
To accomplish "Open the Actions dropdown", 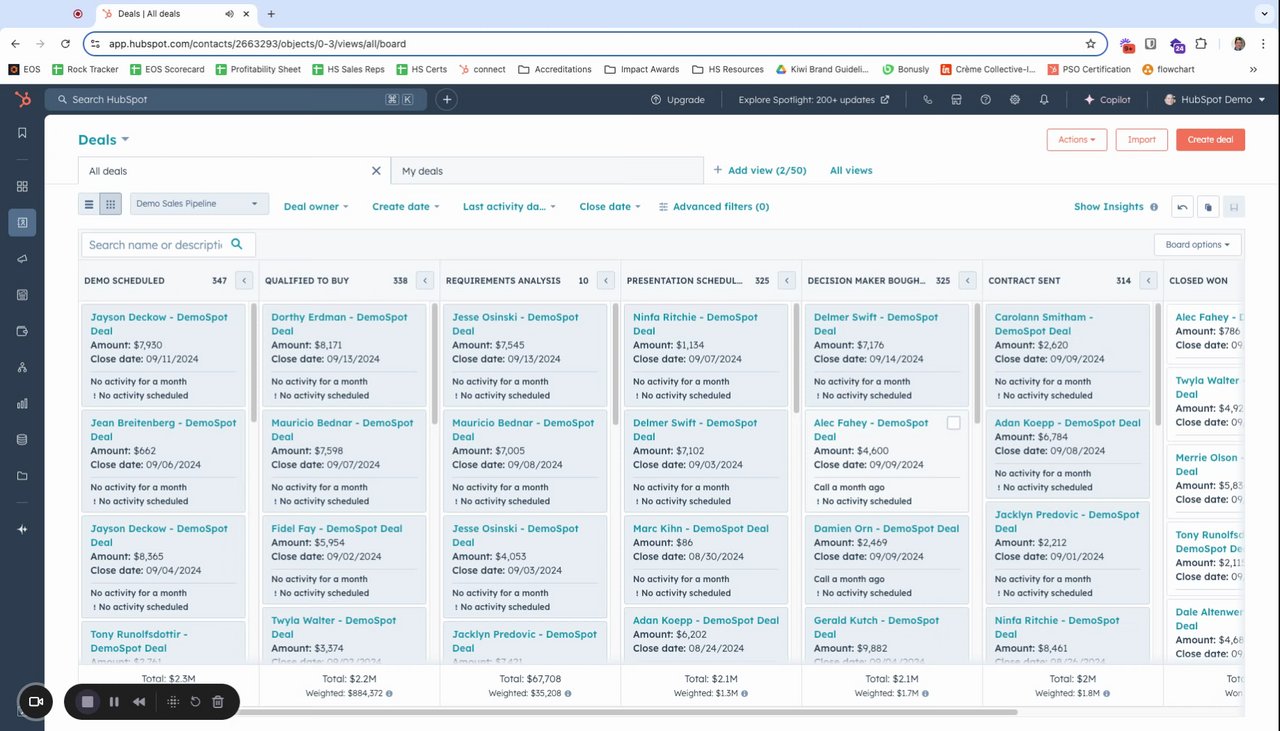I will [x=1077, y=140].
